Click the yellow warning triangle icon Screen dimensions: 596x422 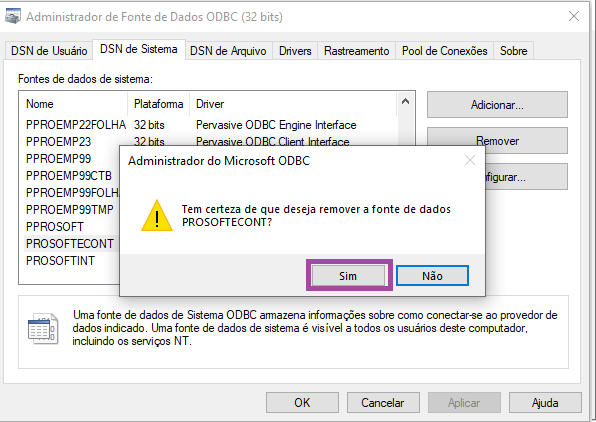[157, 216]
